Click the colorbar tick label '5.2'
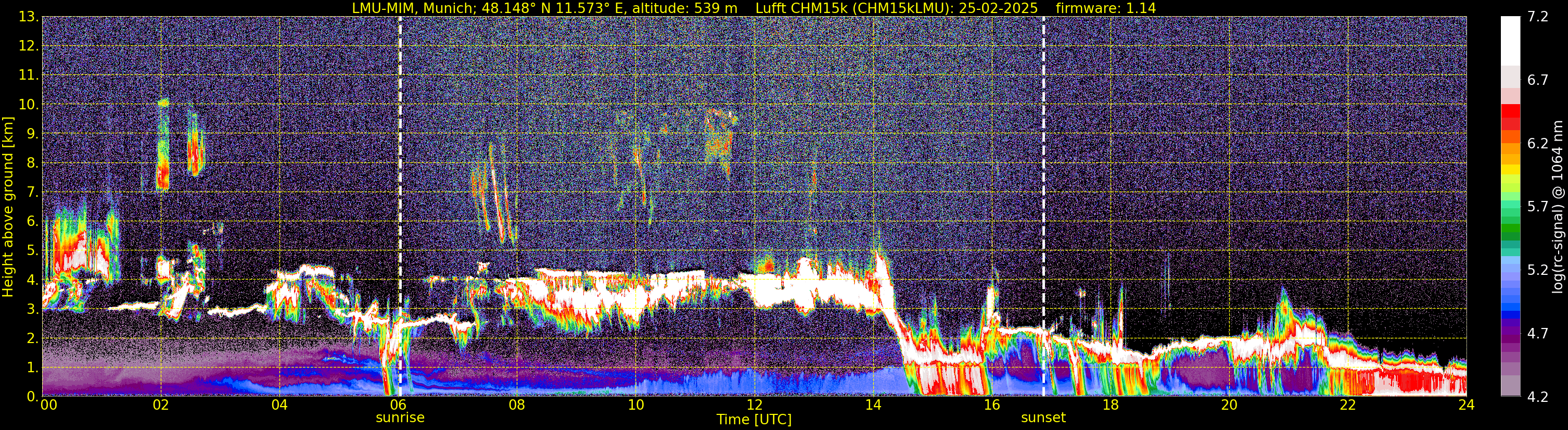This screenshot has height=430, width=1568. [1538, 270]
